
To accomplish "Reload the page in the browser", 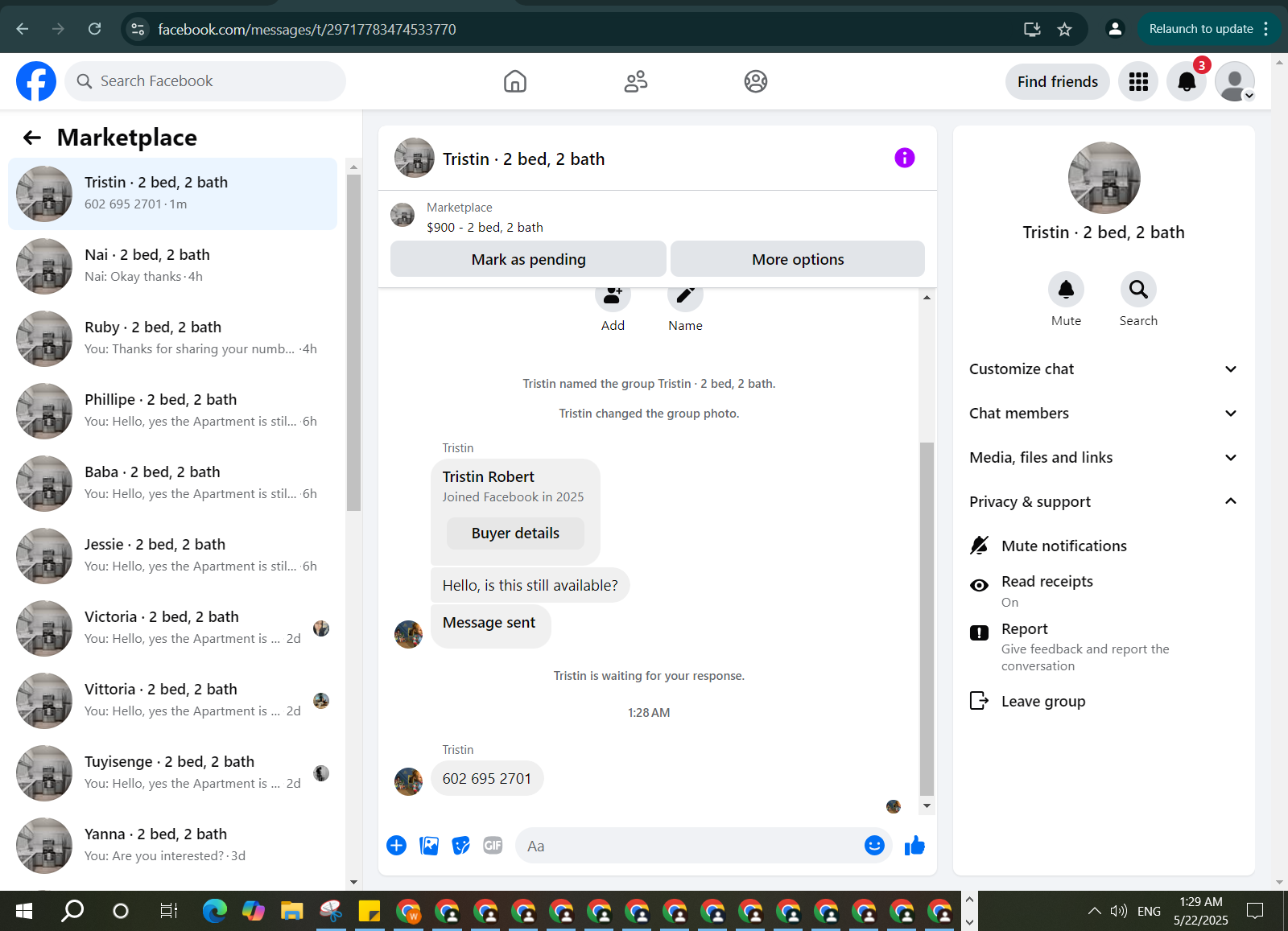I will click(x=94, y=29).
